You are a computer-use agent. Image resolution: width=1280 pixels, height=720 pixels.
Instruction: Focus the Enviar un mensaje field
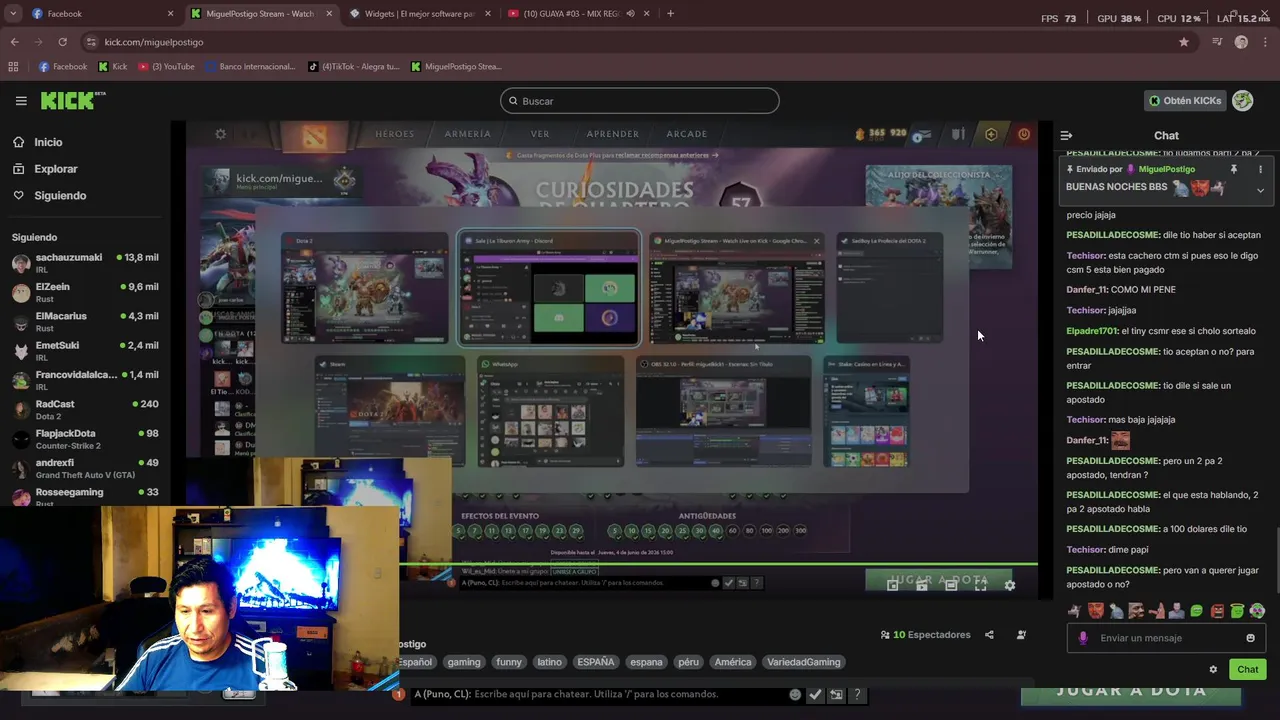point(1166,638)
